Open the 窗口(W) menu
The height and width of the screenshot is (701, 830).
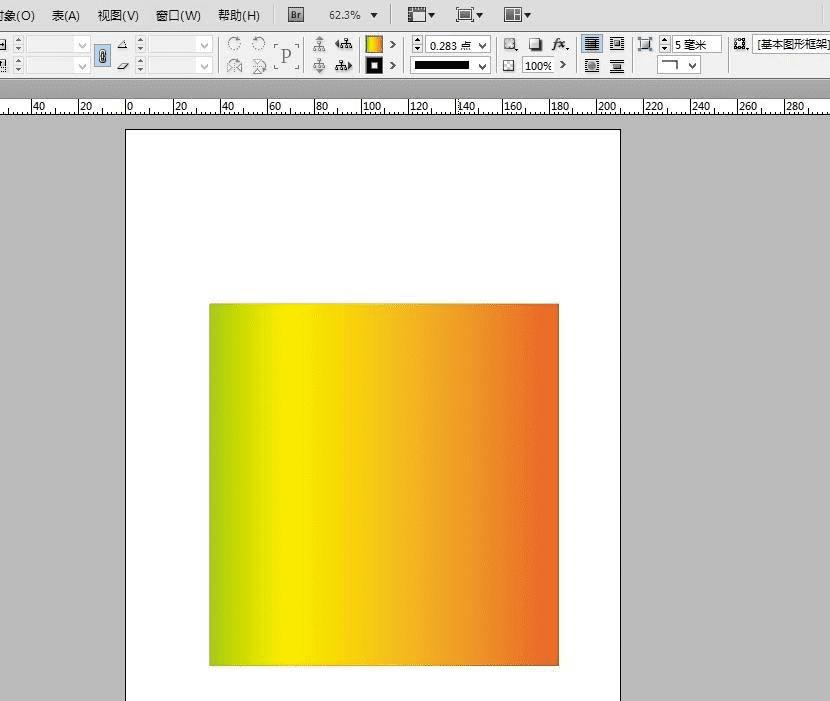point(178,15)
